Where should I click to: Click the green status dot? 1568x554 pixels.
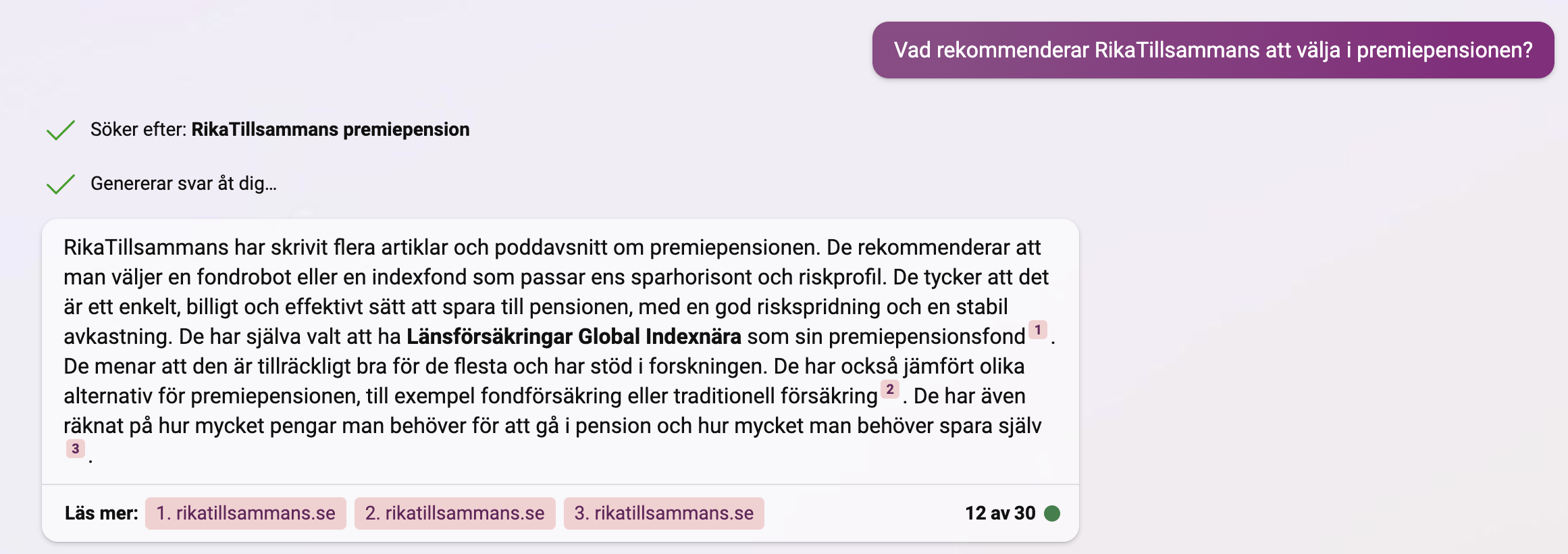click(x=1052, y=513)
